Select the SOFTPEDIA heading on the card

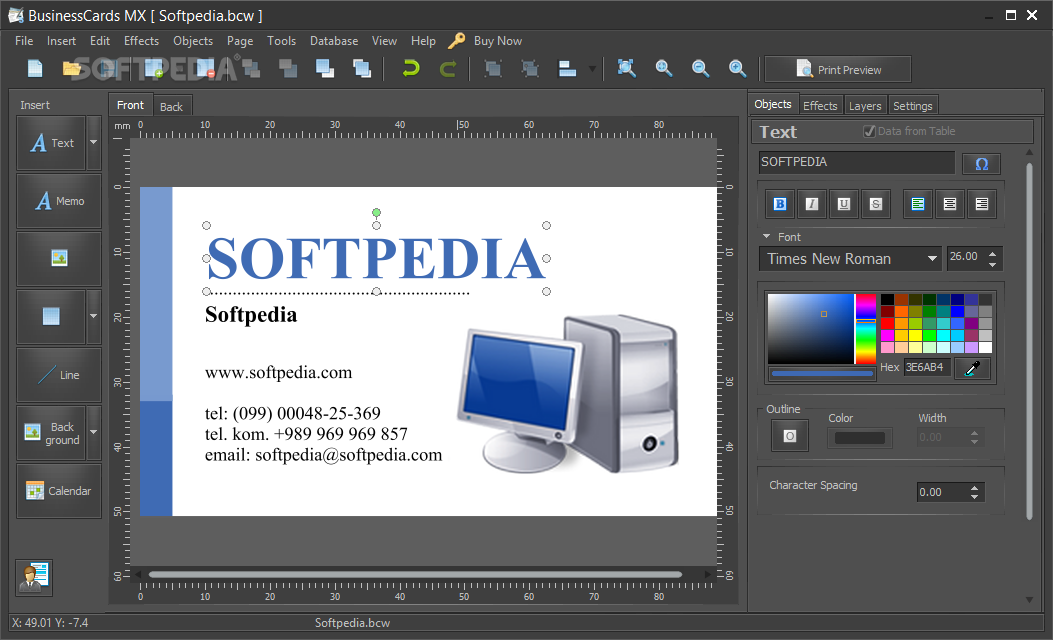[x=376, y=259]
